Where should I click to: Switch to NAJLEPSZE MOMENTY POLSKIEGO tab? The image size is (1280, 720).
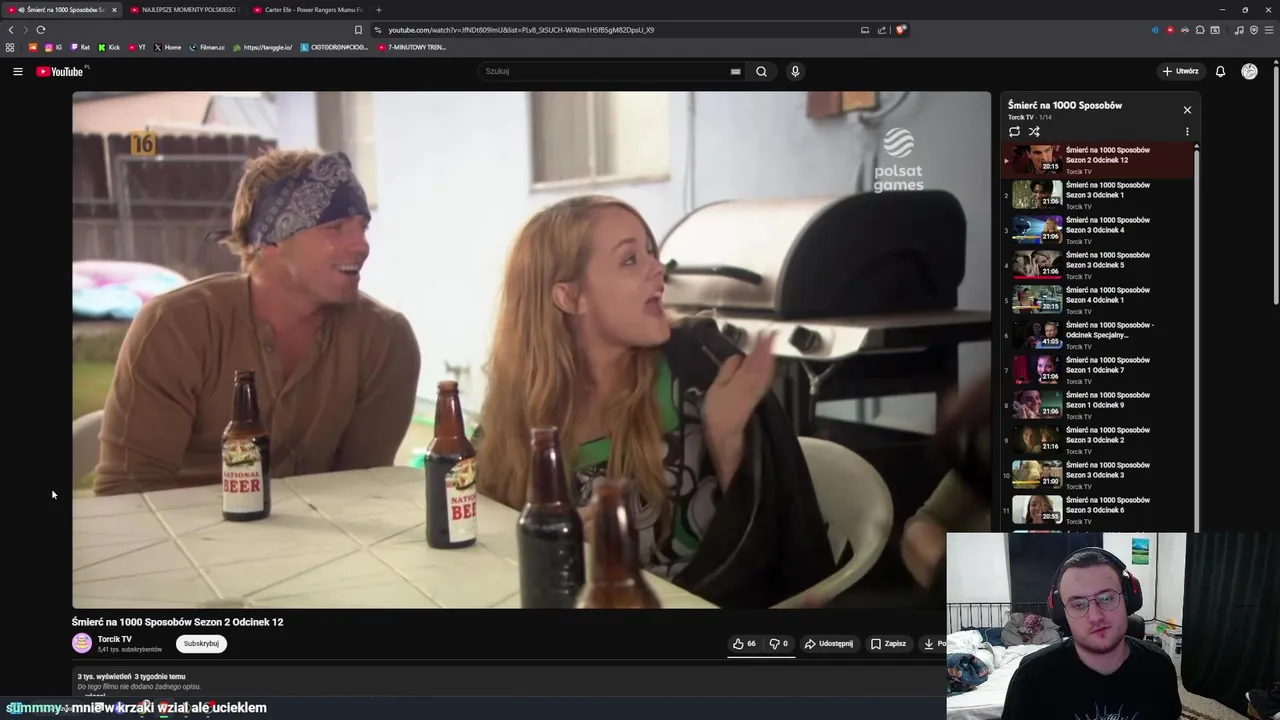point(183,10)
